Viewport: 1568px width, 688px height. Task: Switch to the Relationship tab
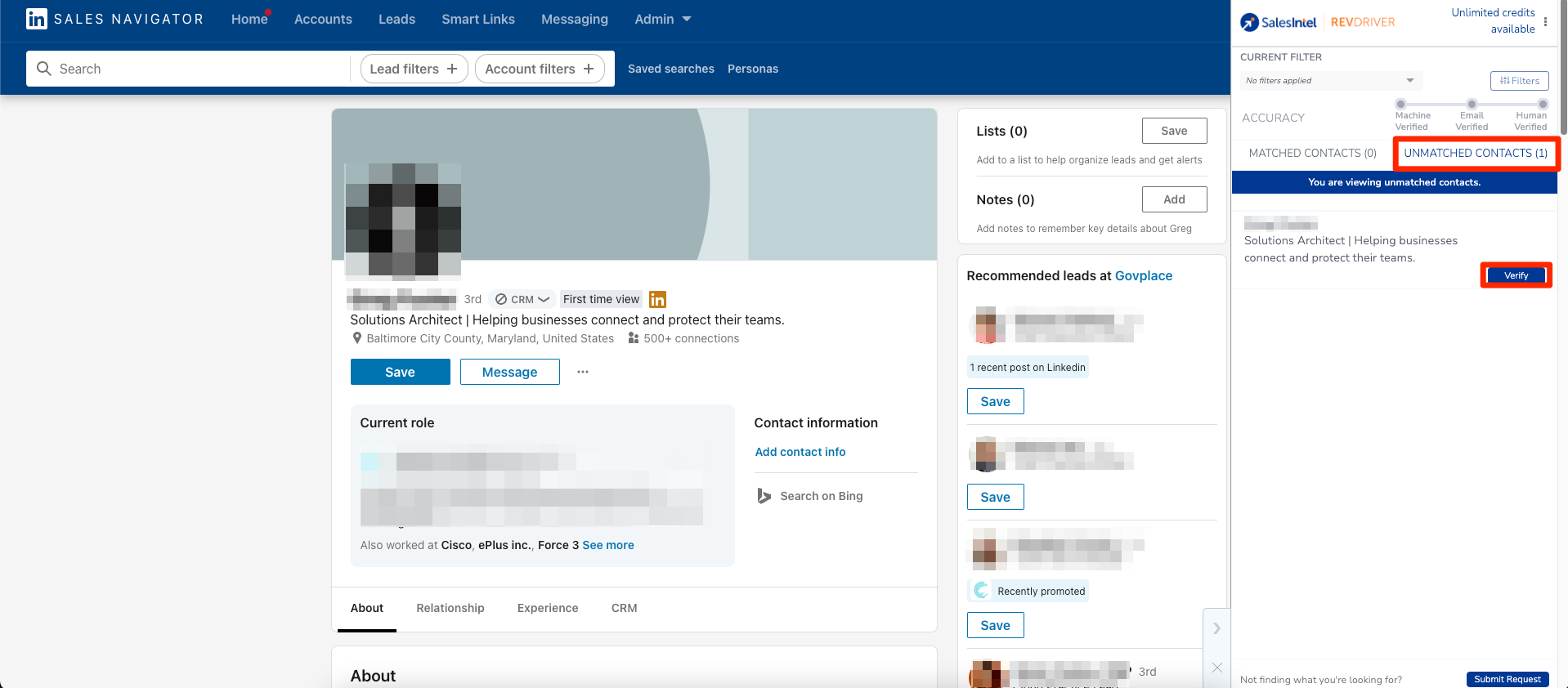pyautogui.click(x=450, y=608)
